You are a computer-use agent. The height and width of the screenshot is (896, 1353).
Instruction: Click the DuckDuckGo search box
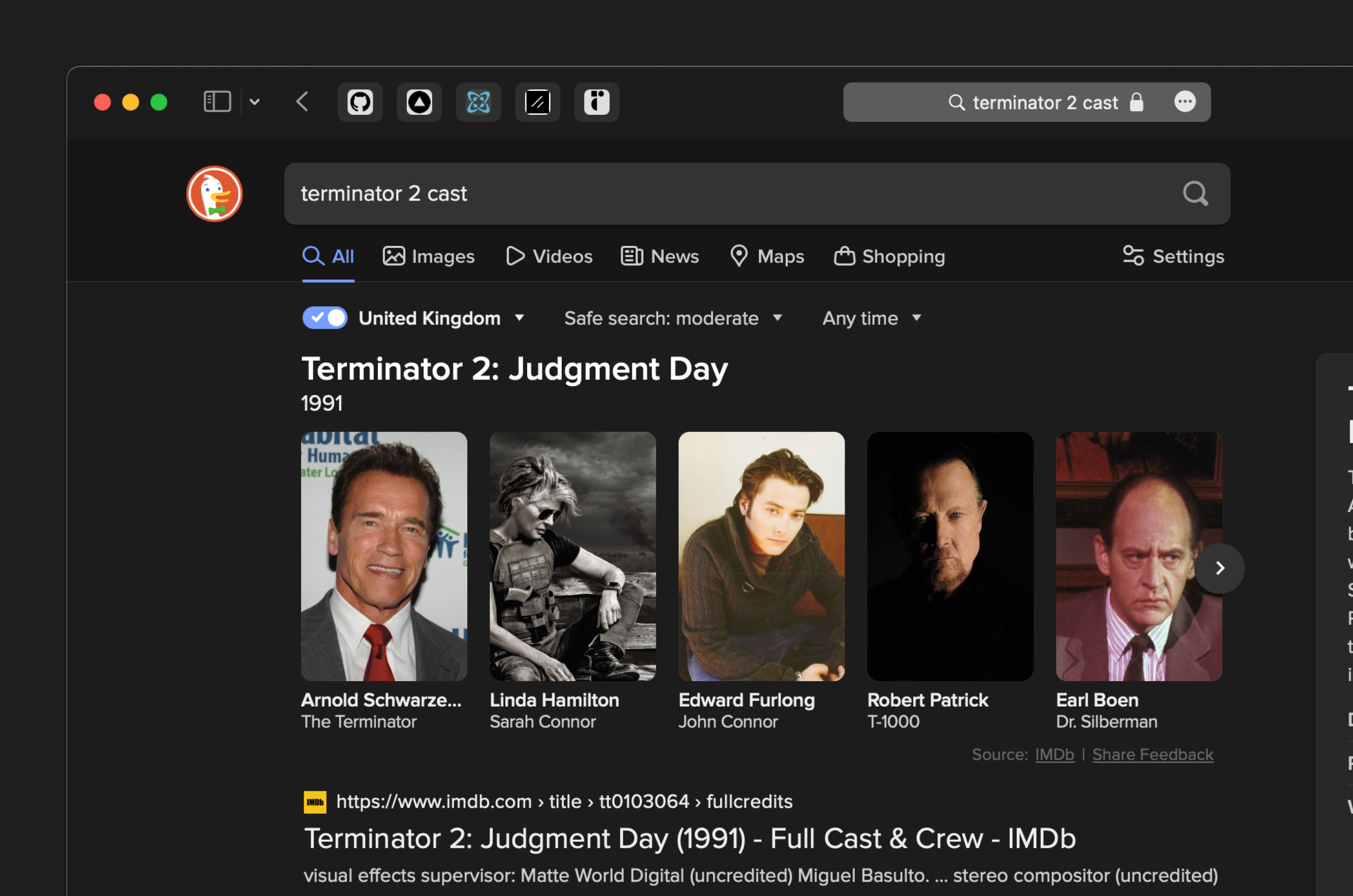click(x=757, y=194)
